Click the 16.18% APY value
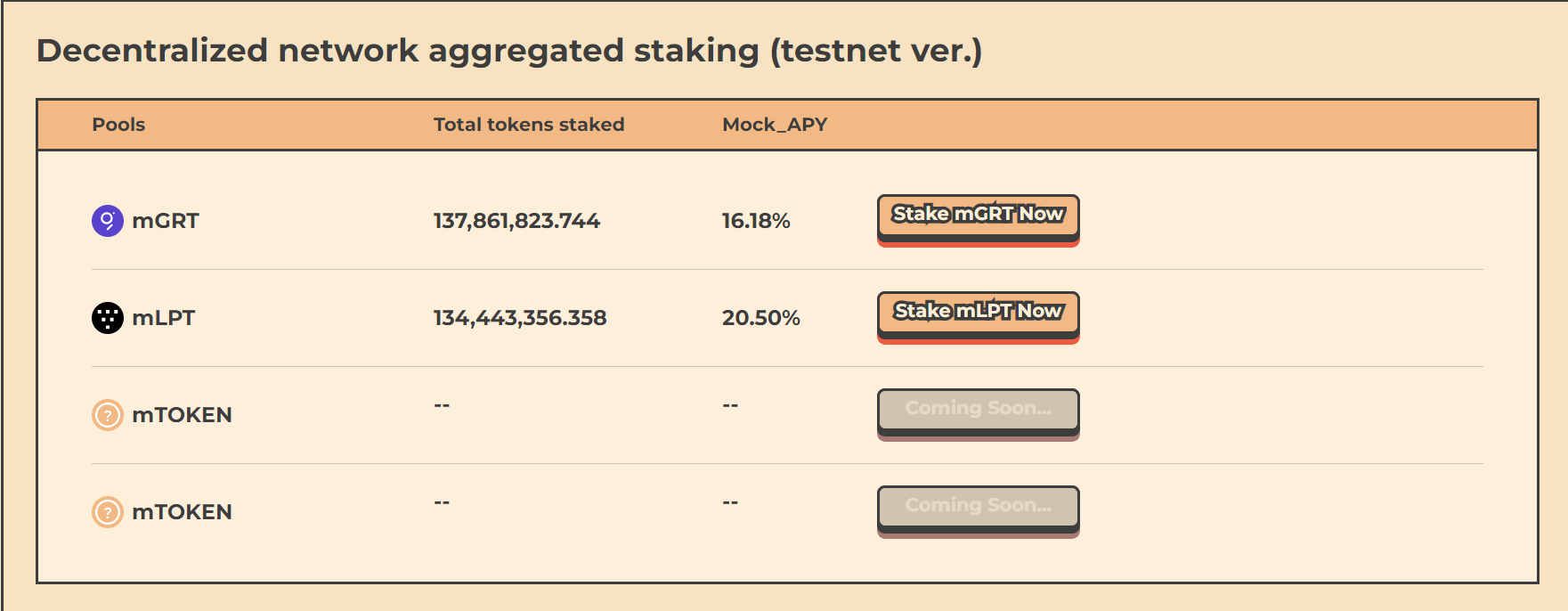 pos(756,221)
